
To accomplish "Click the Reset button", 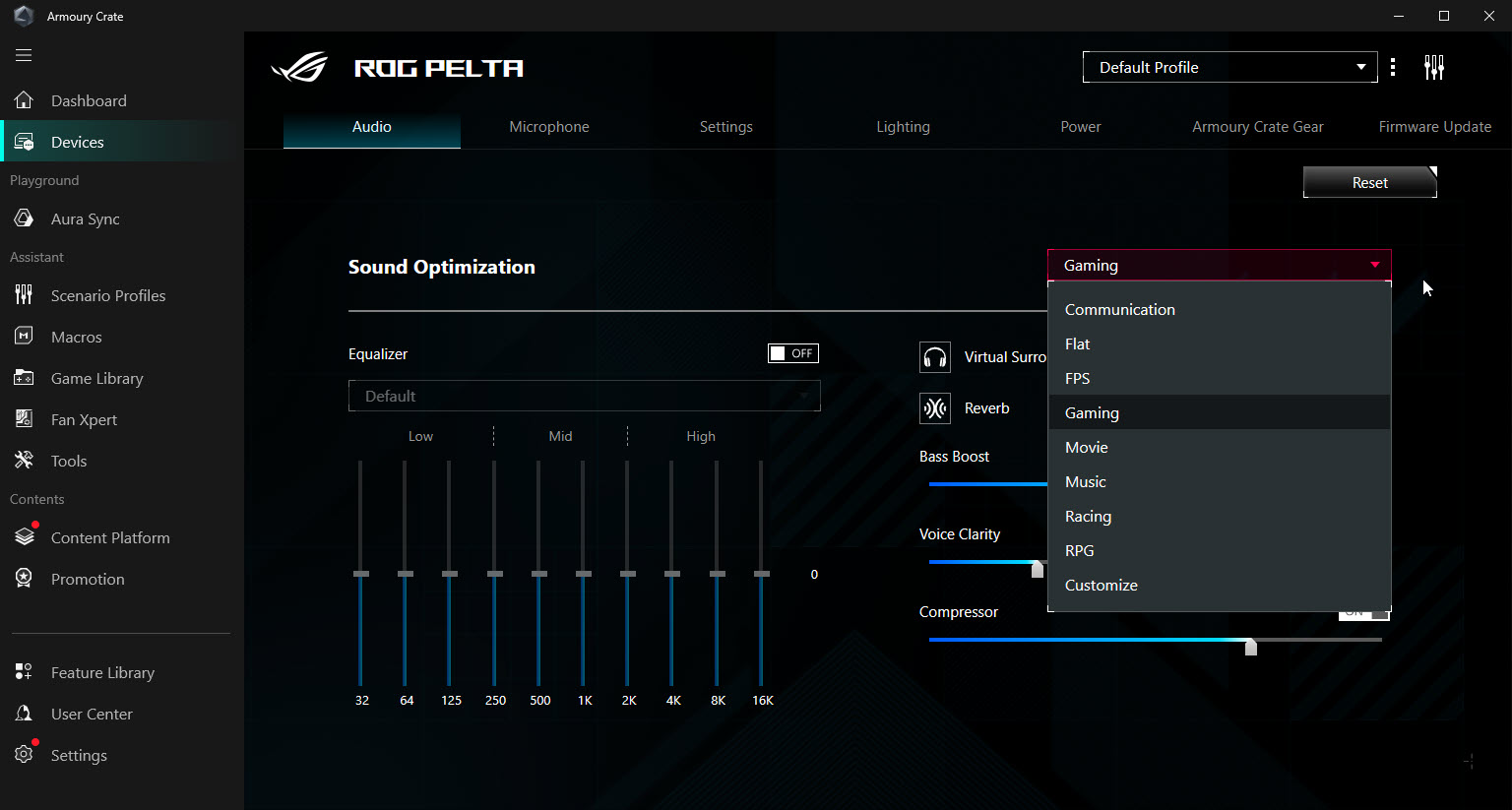I will pyautogui.click(x=1370, y=182).
